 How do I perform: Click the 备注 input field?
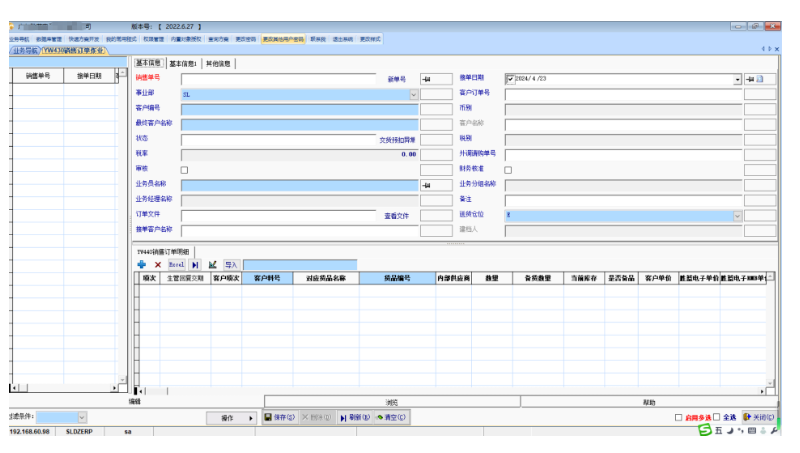pyautogui.click(x=623, y=200)
